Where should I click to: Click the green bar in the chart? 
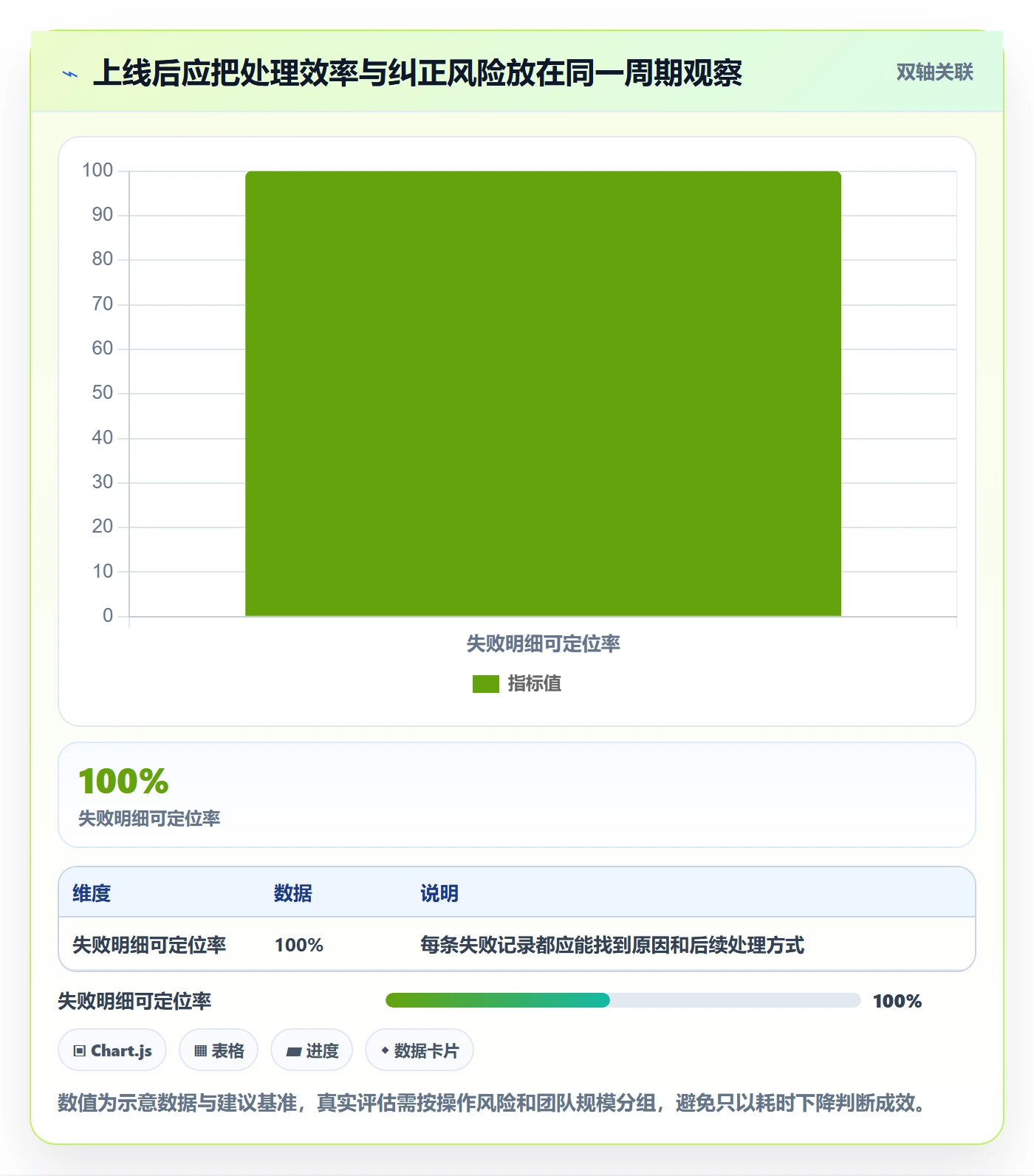[x=543, y=394]
